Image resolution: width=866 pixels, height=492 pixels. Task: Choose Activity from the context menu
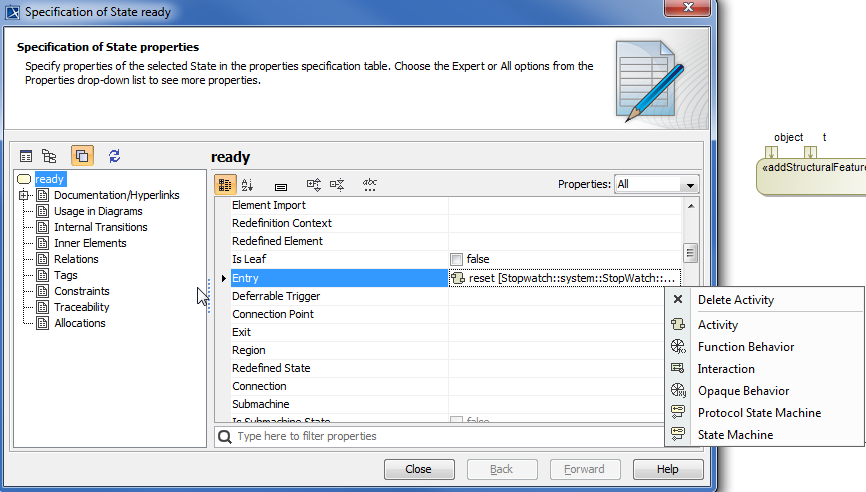pos(764,325)
